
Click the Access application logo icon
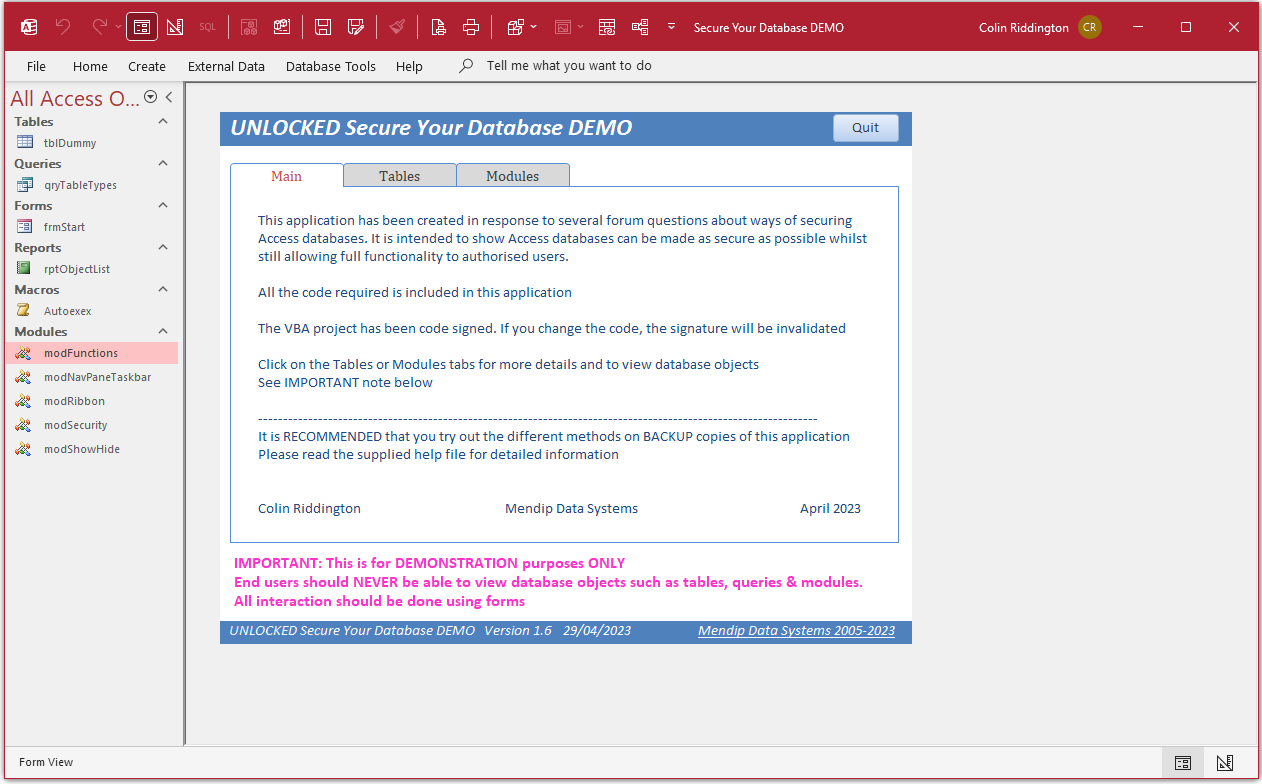(30, 27)
